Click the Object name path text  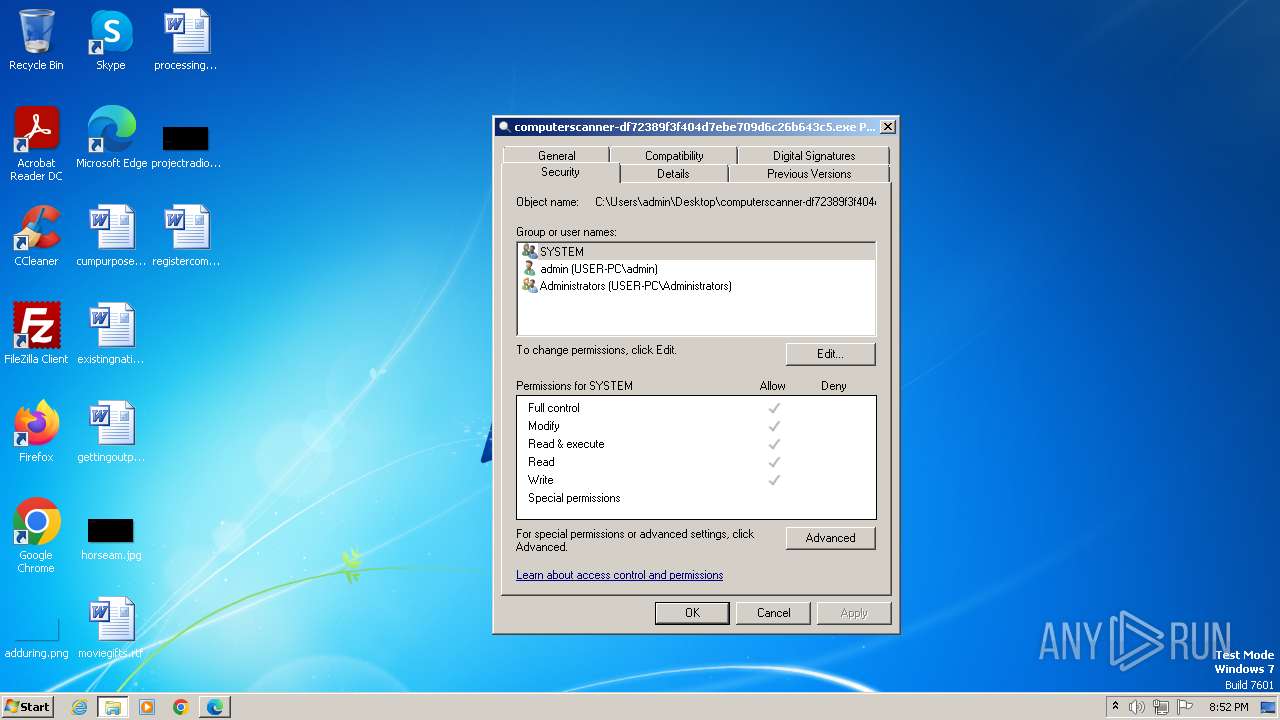(735, 202)
